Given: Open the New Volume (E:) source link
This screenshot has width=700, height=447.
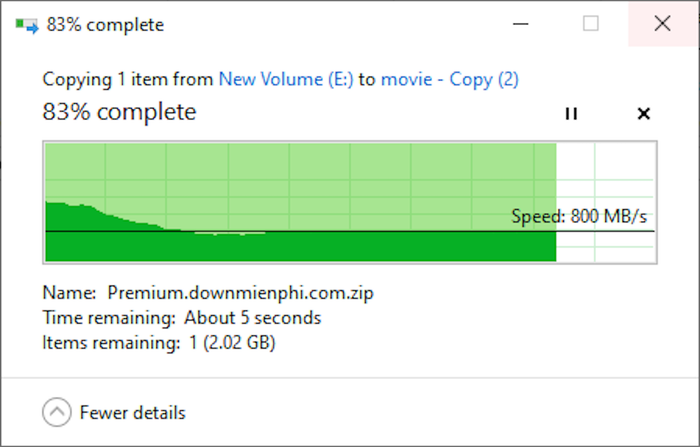Looking at the screenshot, I should point(286,79).
